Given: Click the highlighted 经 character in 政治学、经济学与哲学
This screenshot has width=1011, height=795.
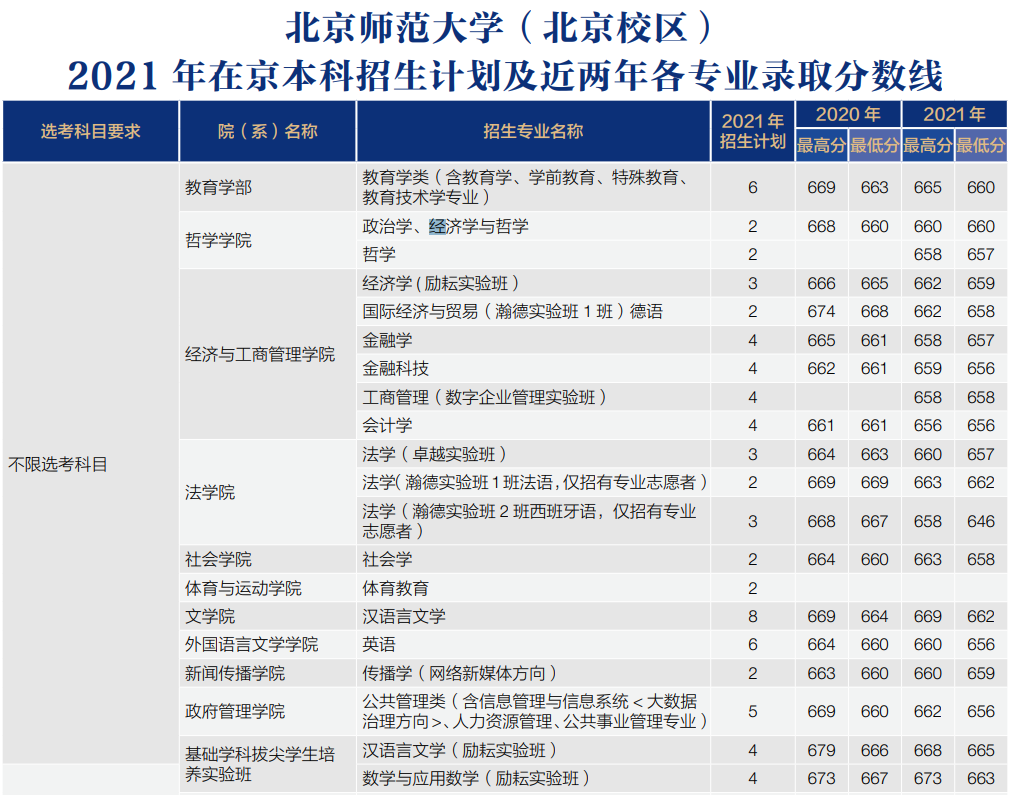Looking at the screenshot, I should [437, 227].
